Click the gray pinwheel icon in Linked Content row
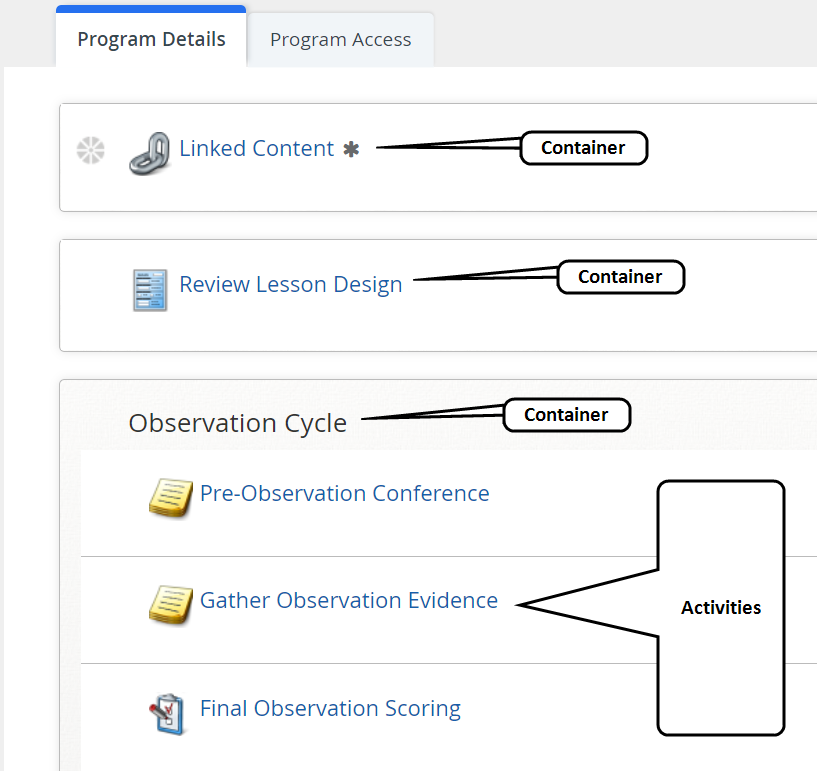The width and height of the screenshot is (817, 771). (89, 150)
